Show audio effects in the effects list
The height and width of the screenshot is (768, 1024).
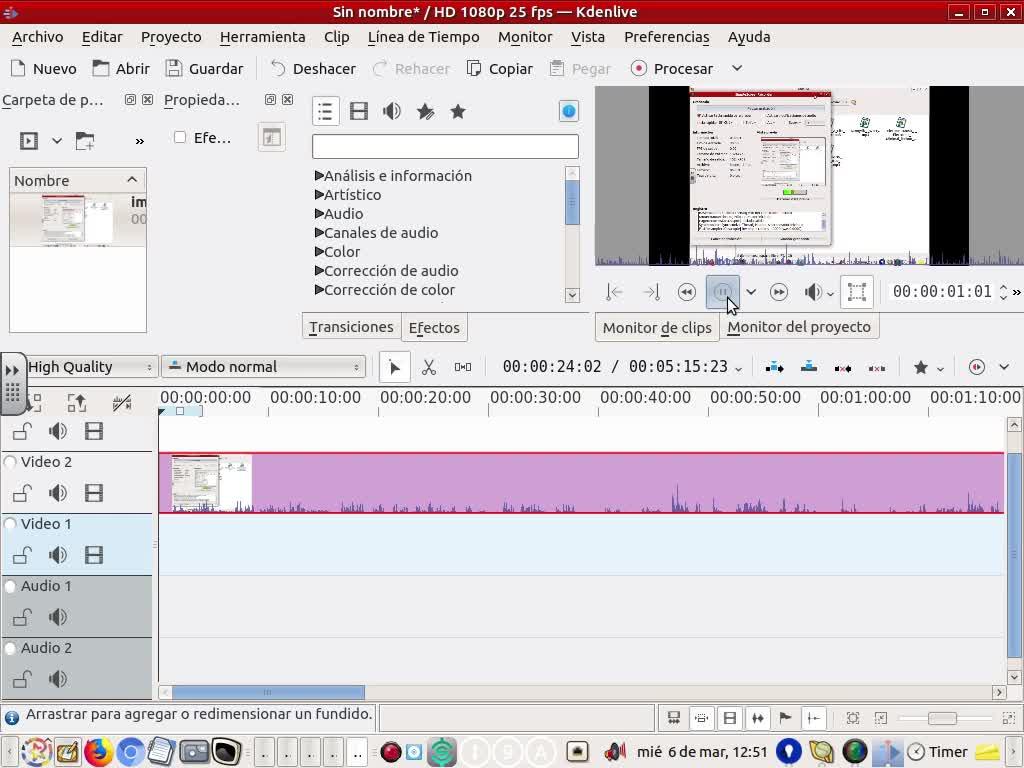pos(392,112)
